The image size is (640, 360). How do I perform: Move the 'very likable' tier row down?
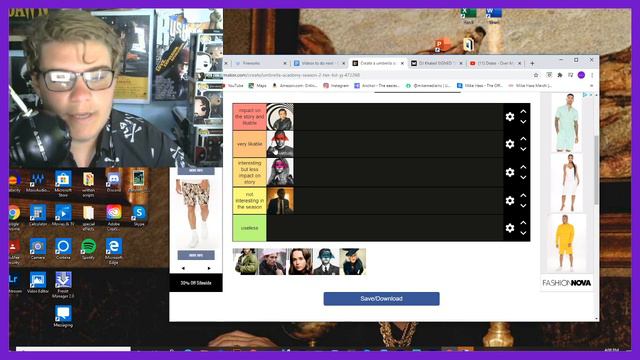tap(523, 149)
